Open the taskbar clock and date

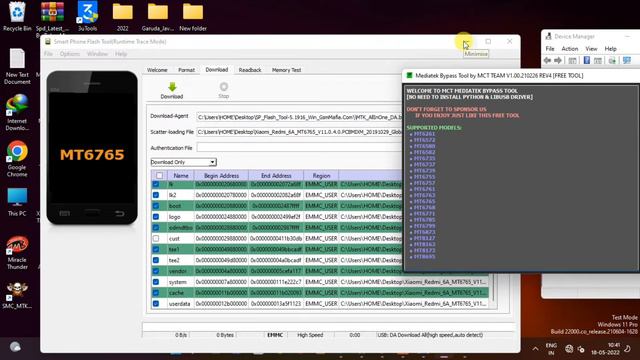tap(605, 349)
